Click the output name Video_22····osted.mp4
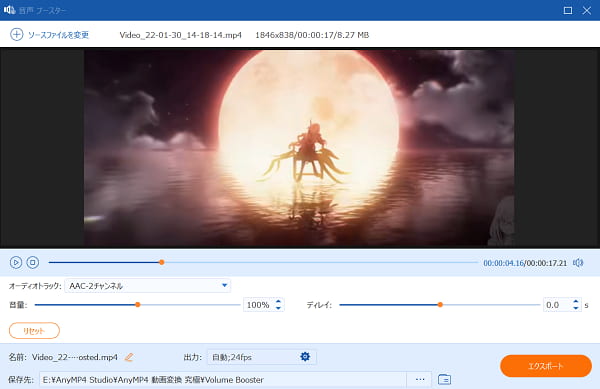The width and height of the screenshot is (600, 389). (x=75, y=357)
